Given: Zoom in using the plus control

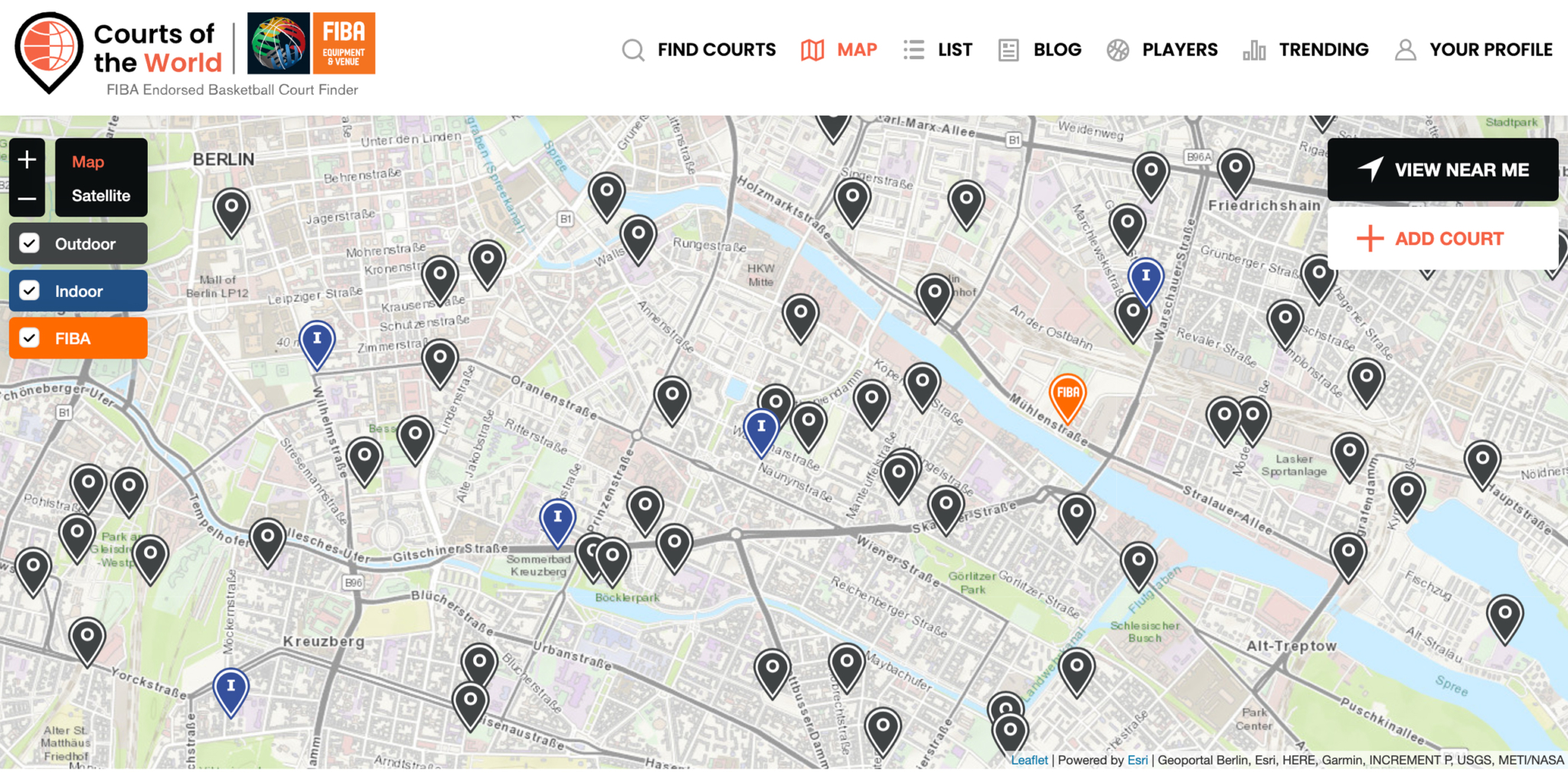Looking at the screenshot, I should pos(27,159).
